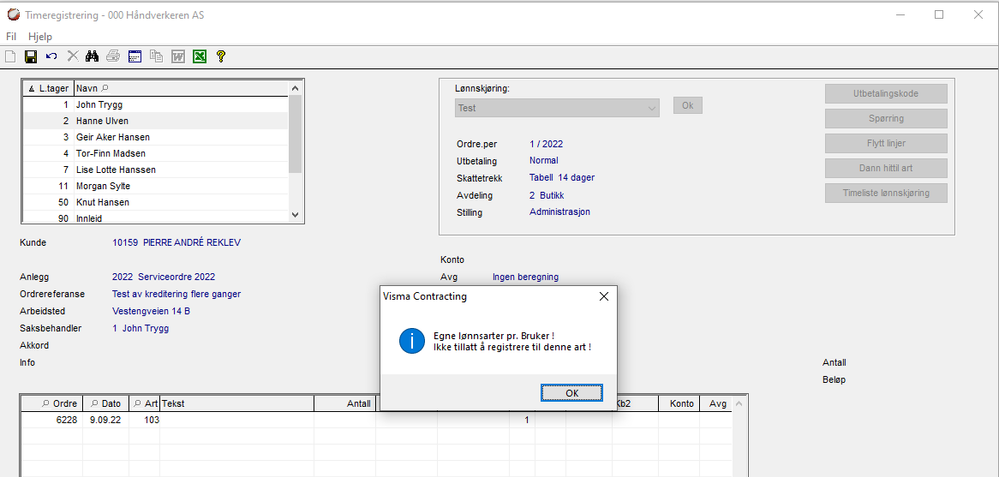Click the magnifier in Dato column header
This screenshot has width=999, height=477.
94,403
